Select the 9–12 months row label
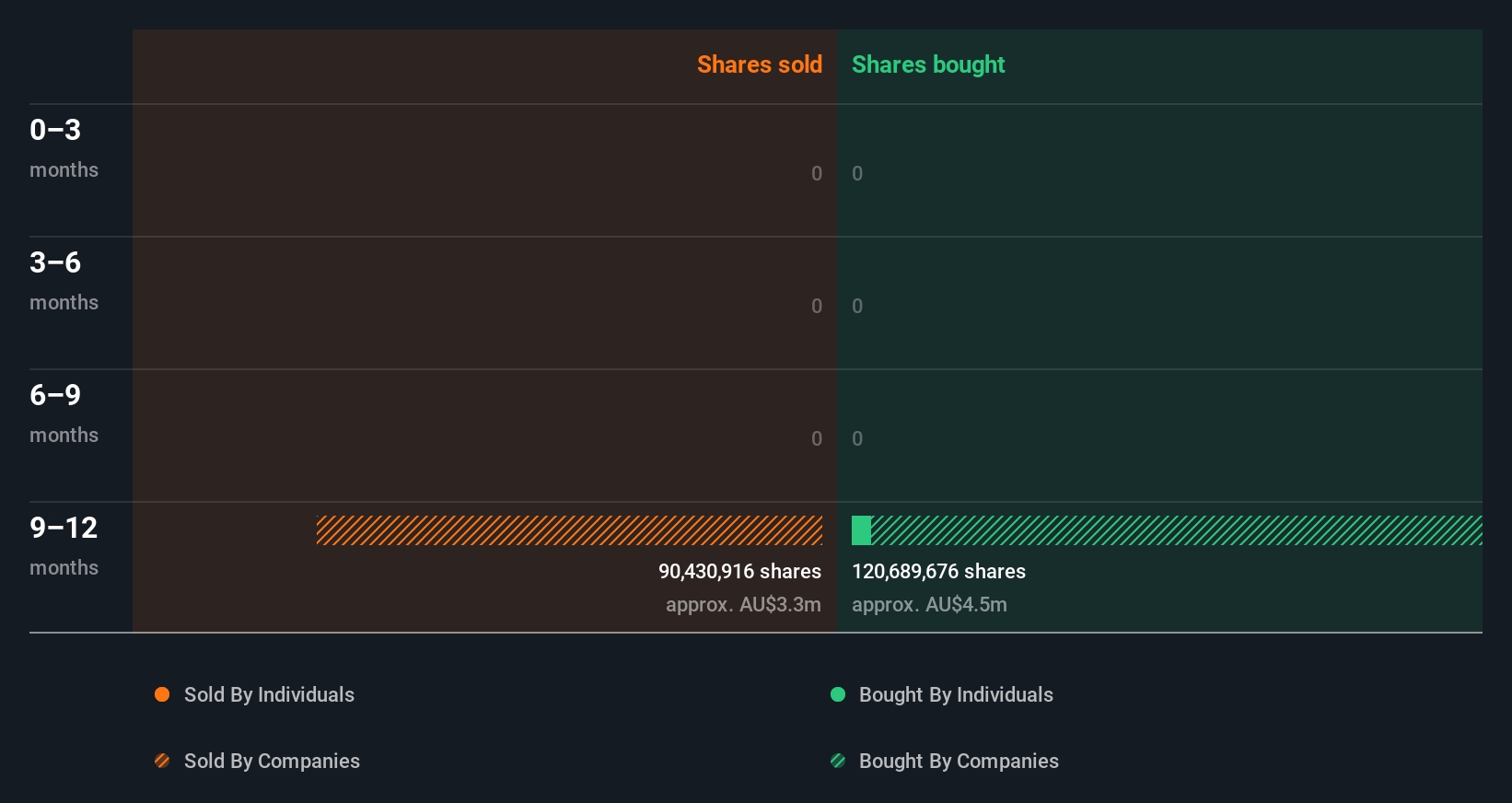Image resolution: width=1512 pixels, height=803 pixels. click(64, 546)
